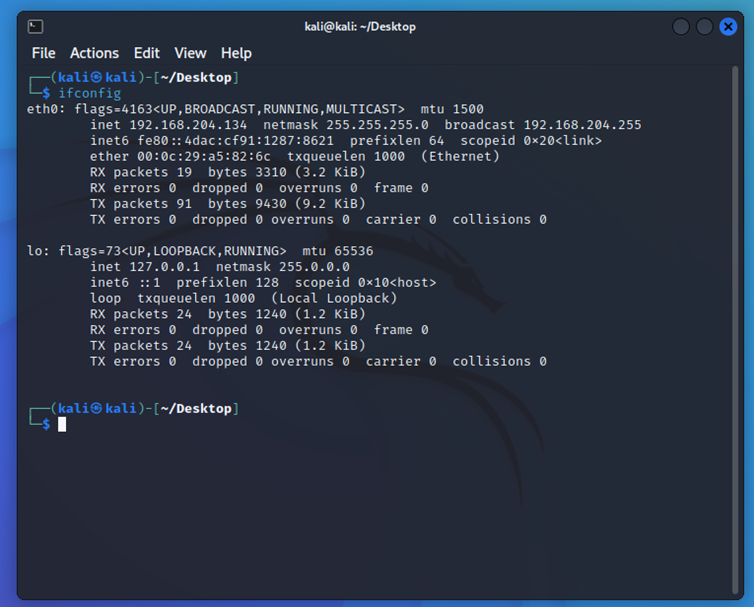Open the View menu
The height and width of the screenshot is (607, 754).
[x=190, y=53]
